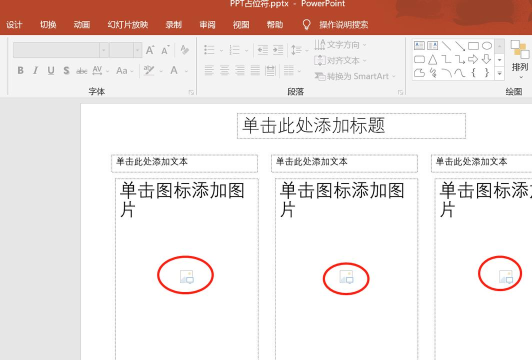
Task: Open the 帮助 tab
Action: point(275,25)
